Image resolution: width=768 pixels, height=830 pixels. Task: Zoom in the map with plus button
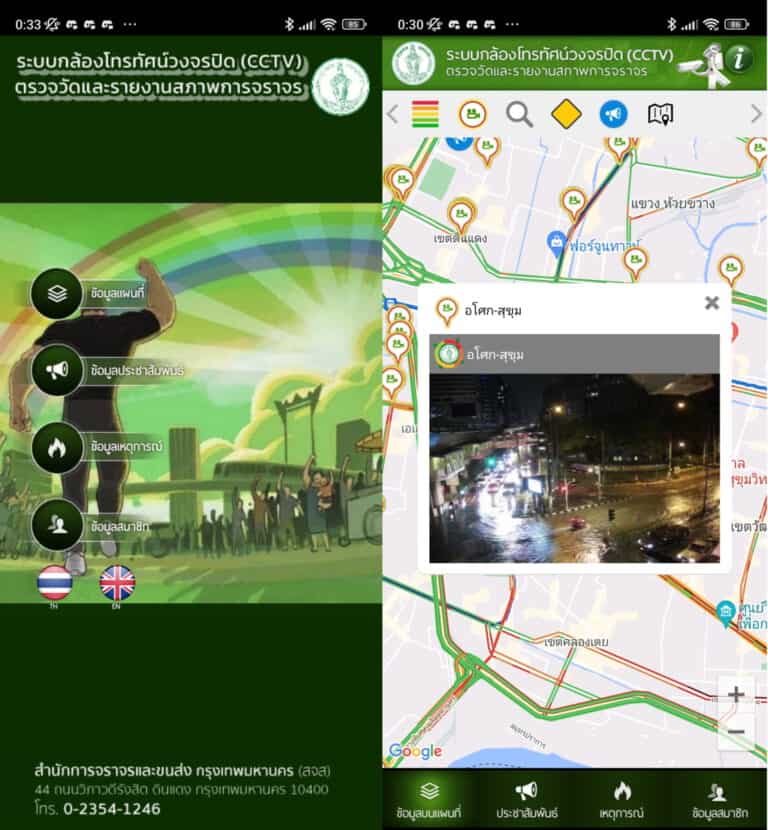736,694
